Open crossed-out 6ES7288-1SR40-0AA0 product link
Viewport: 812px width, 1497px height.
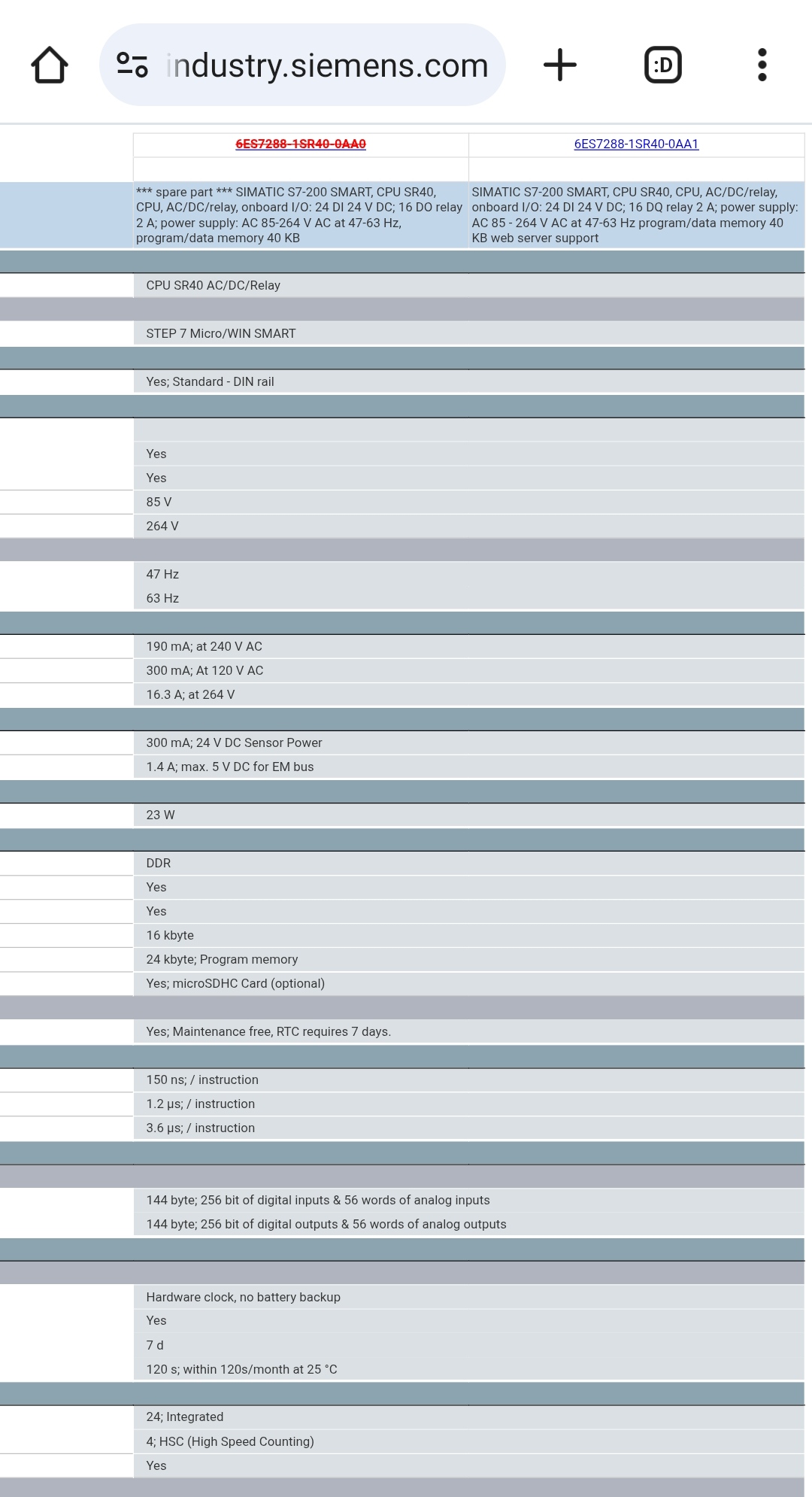point(301,144)
